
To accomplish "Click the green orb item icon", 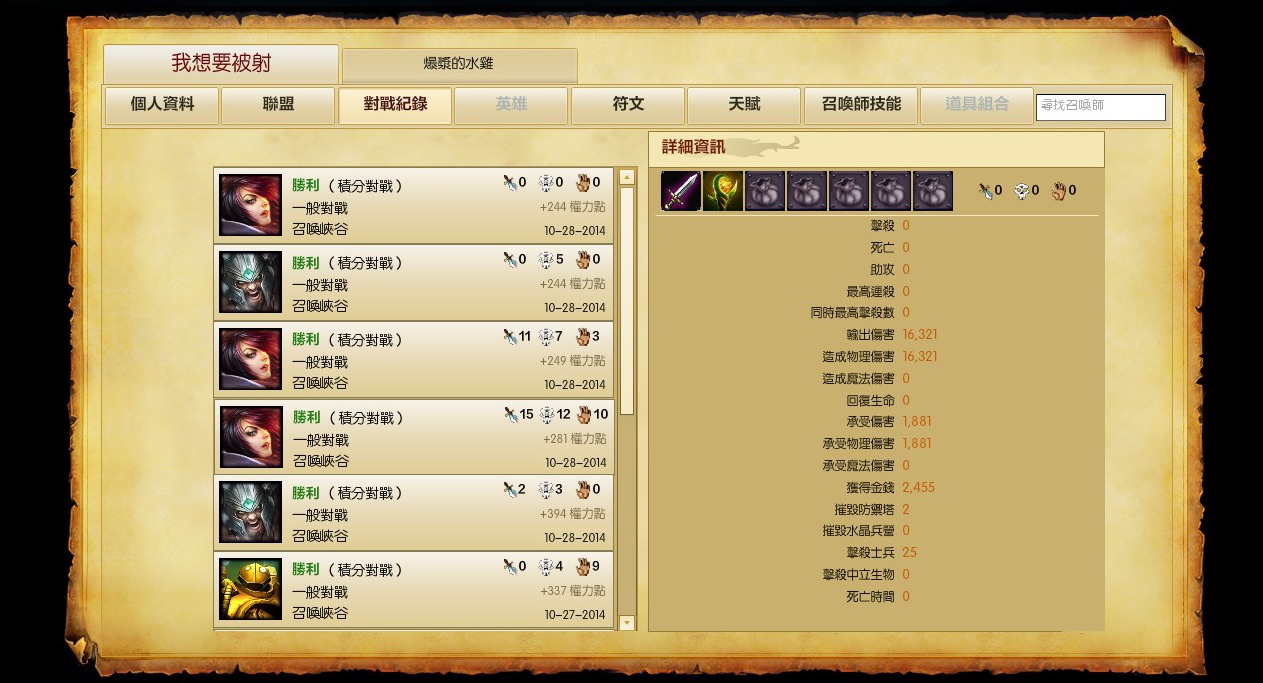I will (x=723, y=191).
